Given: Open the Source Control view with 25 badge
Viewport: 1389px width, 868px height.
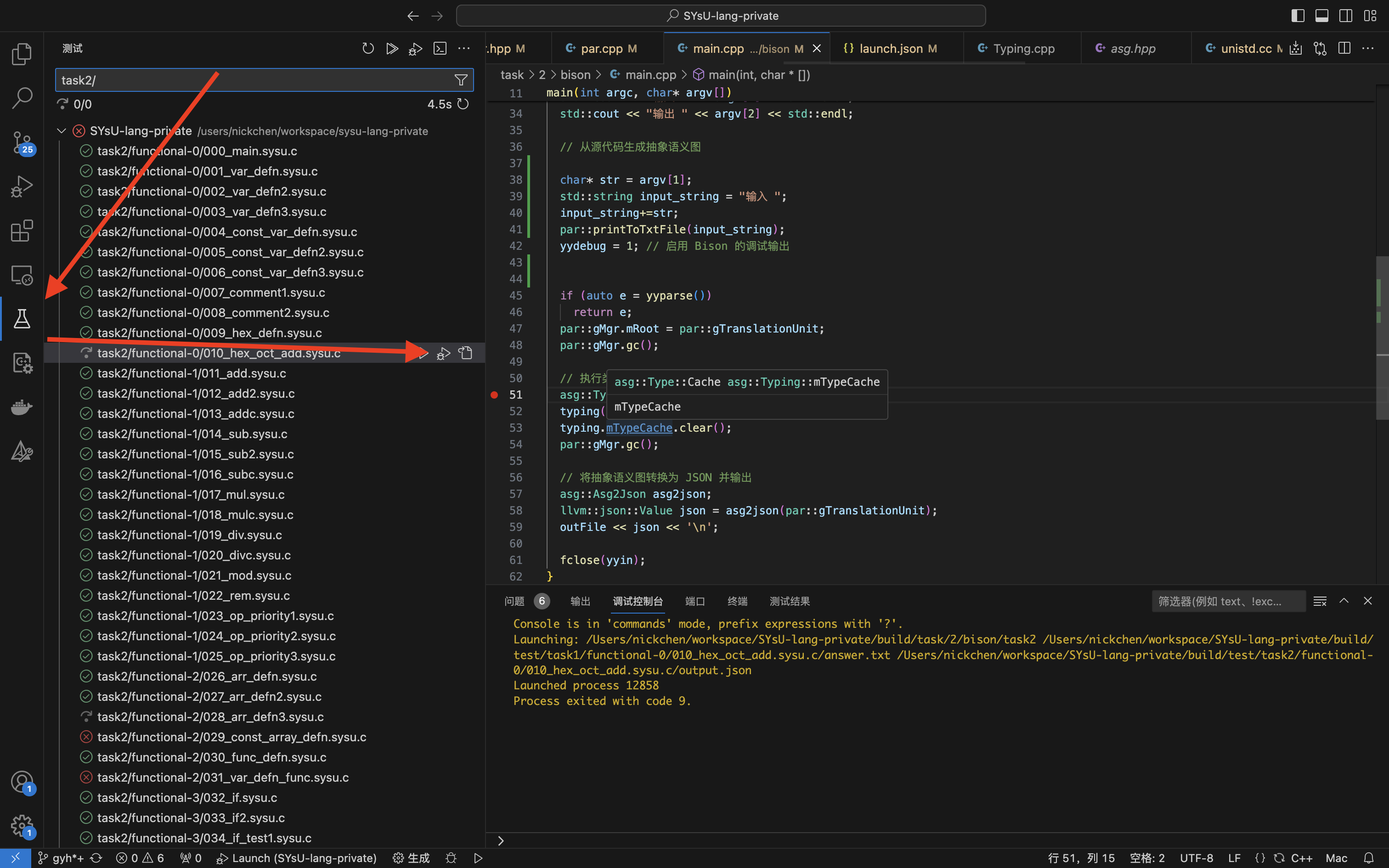Looking at the screenshot, I should point(22,142).
